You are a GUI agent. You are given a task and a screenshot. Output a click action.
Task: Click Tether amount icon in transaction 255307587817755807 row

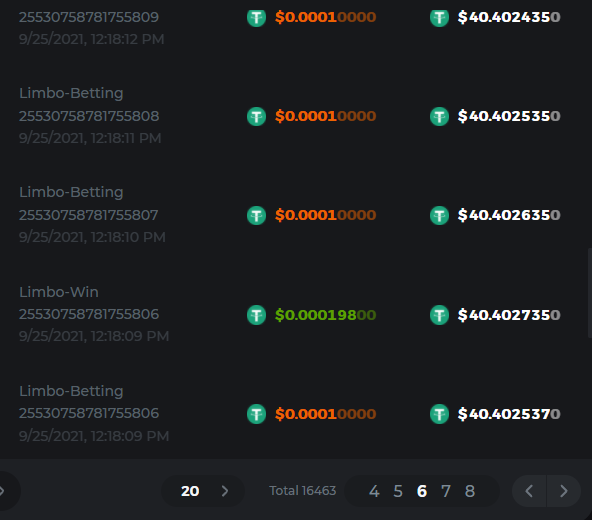click(256, 215)
